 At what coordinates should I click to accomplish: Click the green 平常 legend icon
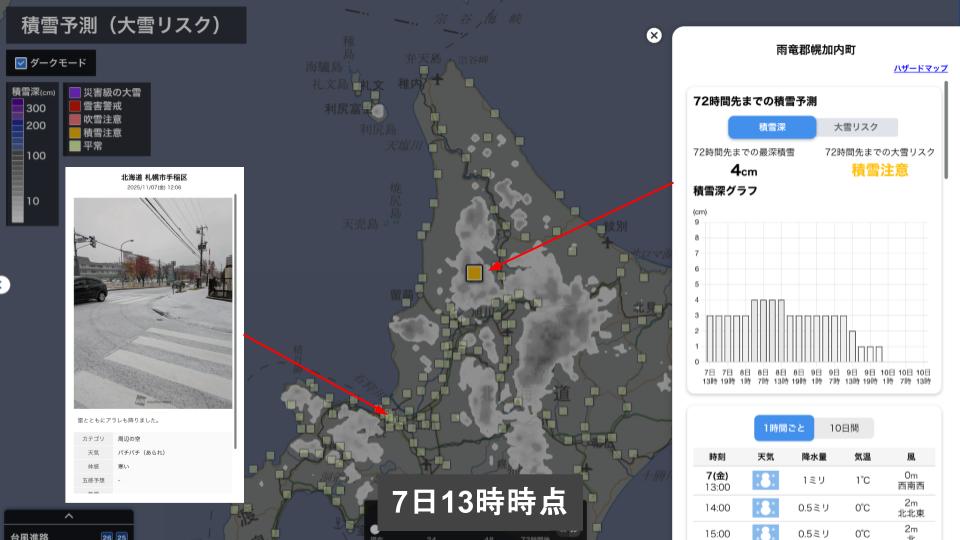pos(75,146)
